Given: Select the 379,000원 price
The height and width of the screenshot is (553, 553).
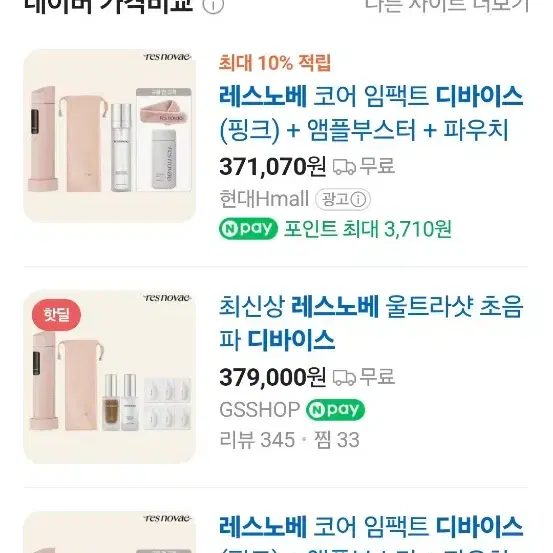Looking at the screenshot, I should [x=272, y=377].
